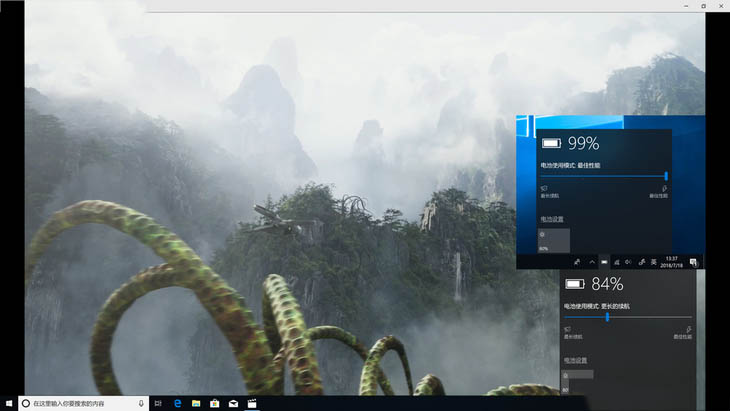Click the battery icon beside 99%
This screenshot has width=730, height=411.
(551, 143)
